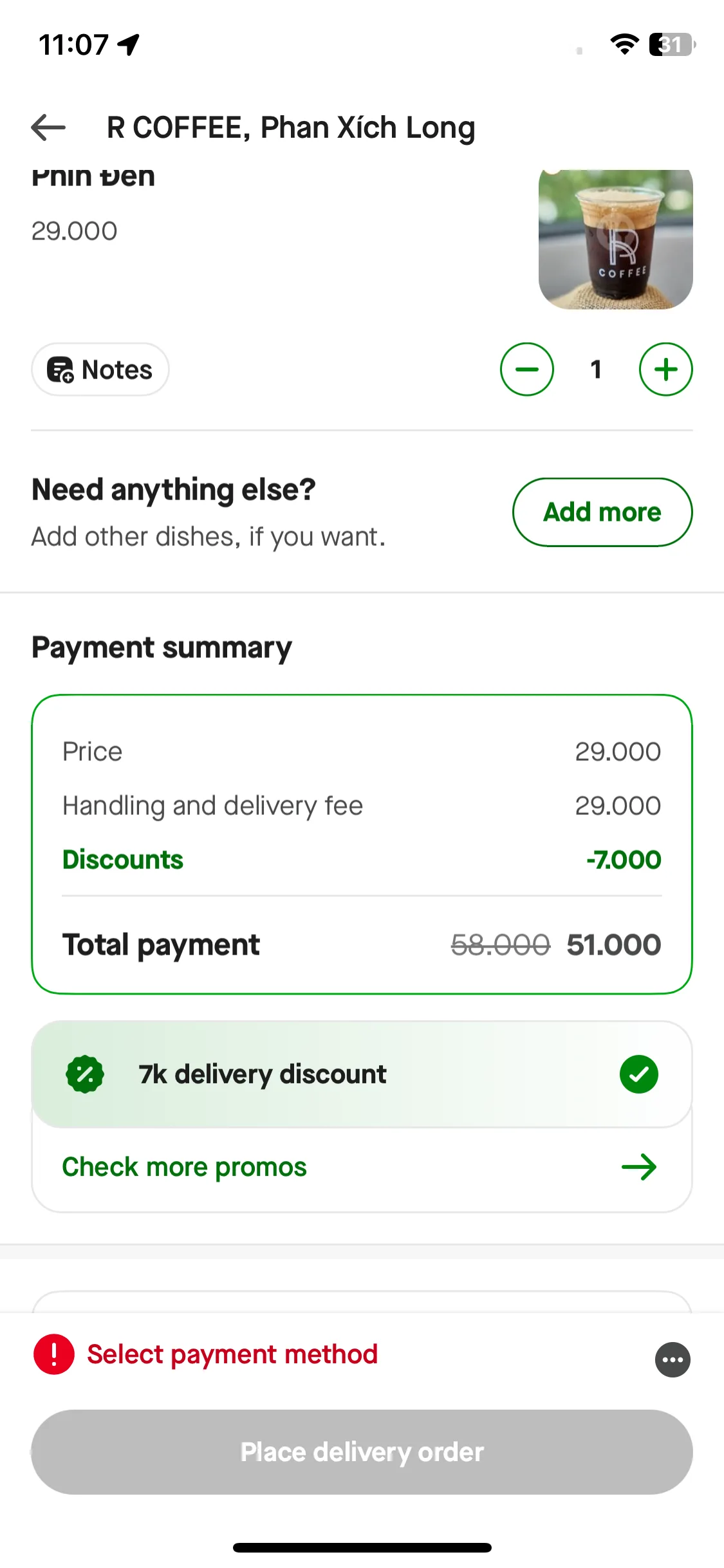Decrease Phin Đen quantity with minus button
The height and width of the screenshot is (1568, 724).
tap(526, 369)
